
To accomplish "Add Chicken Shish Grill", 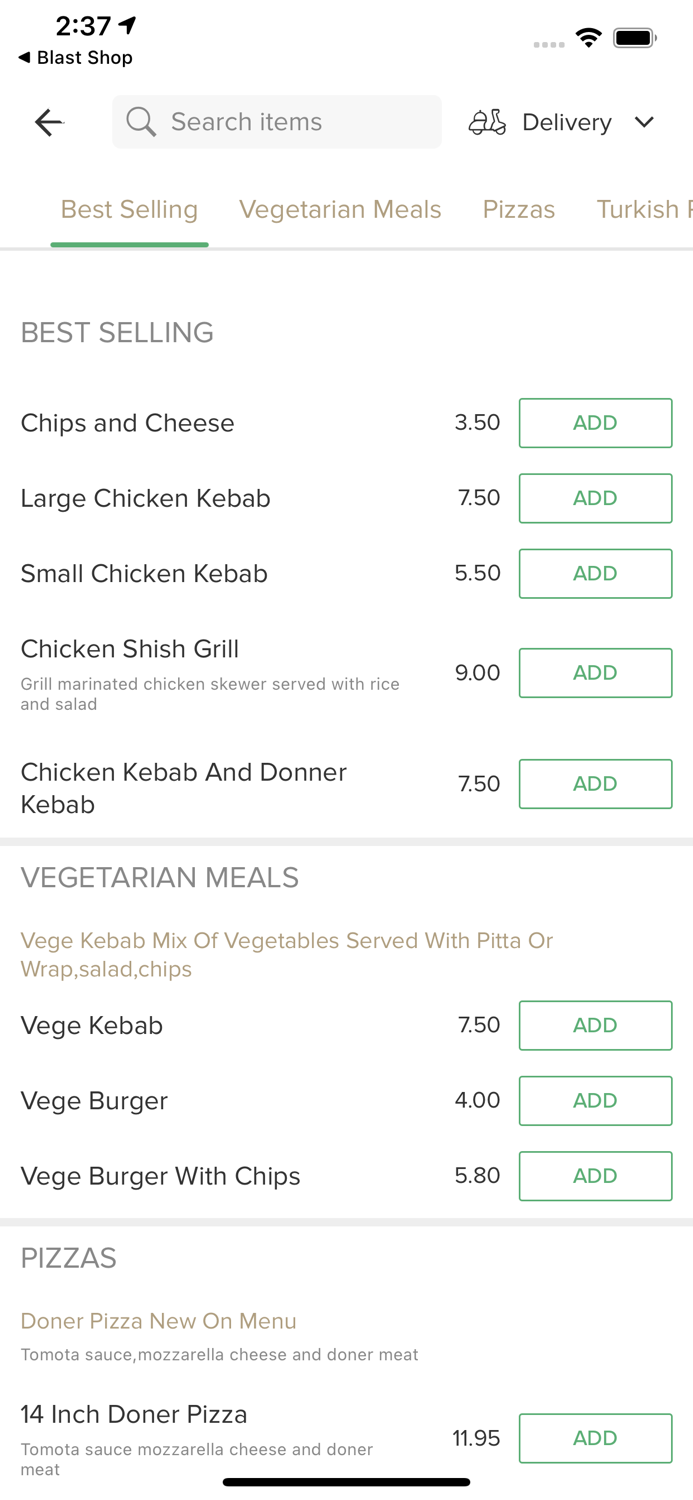I will tap(595, 673).
